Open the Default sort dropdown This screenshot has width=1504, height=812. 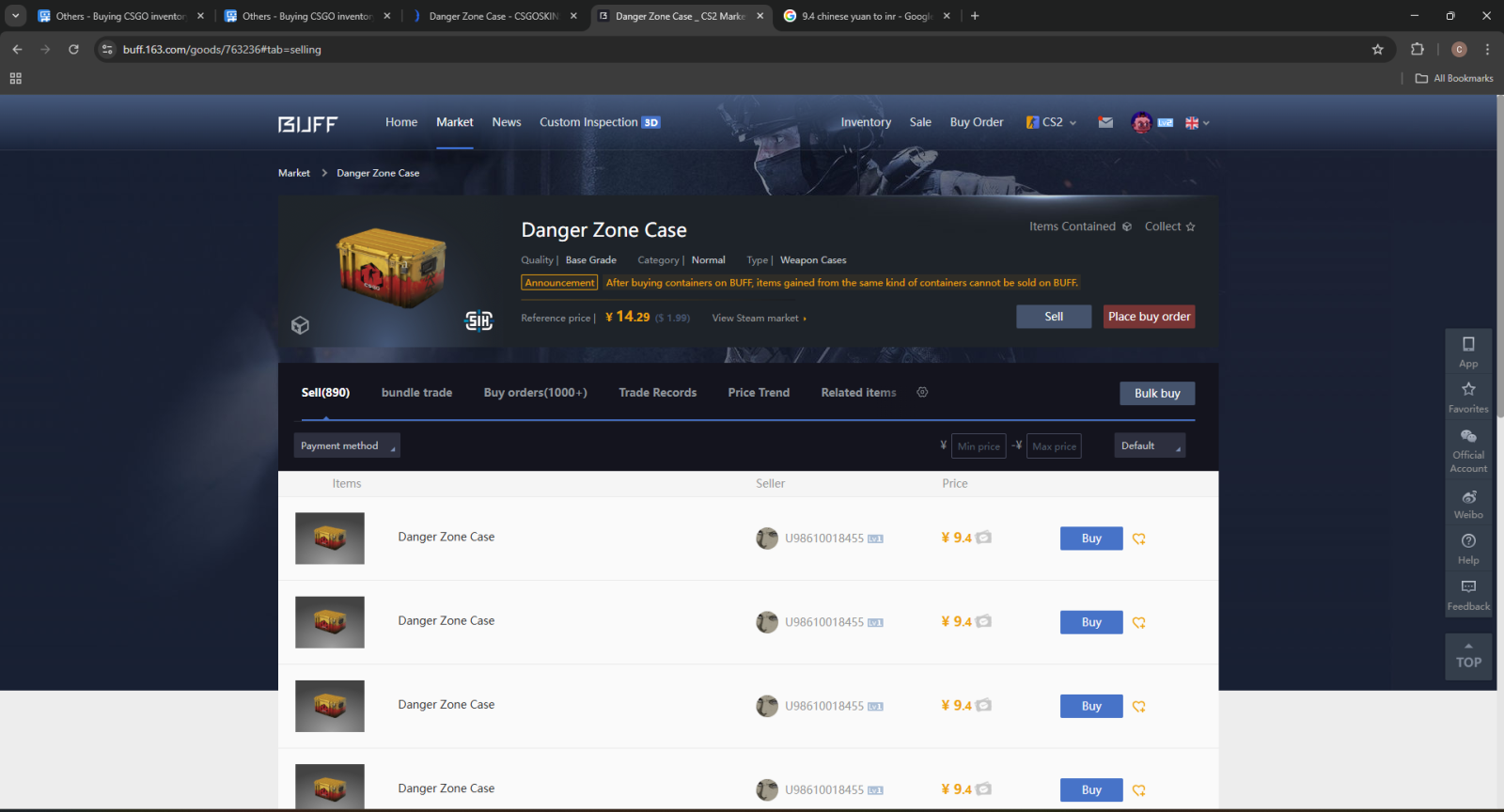[1150, 445]
